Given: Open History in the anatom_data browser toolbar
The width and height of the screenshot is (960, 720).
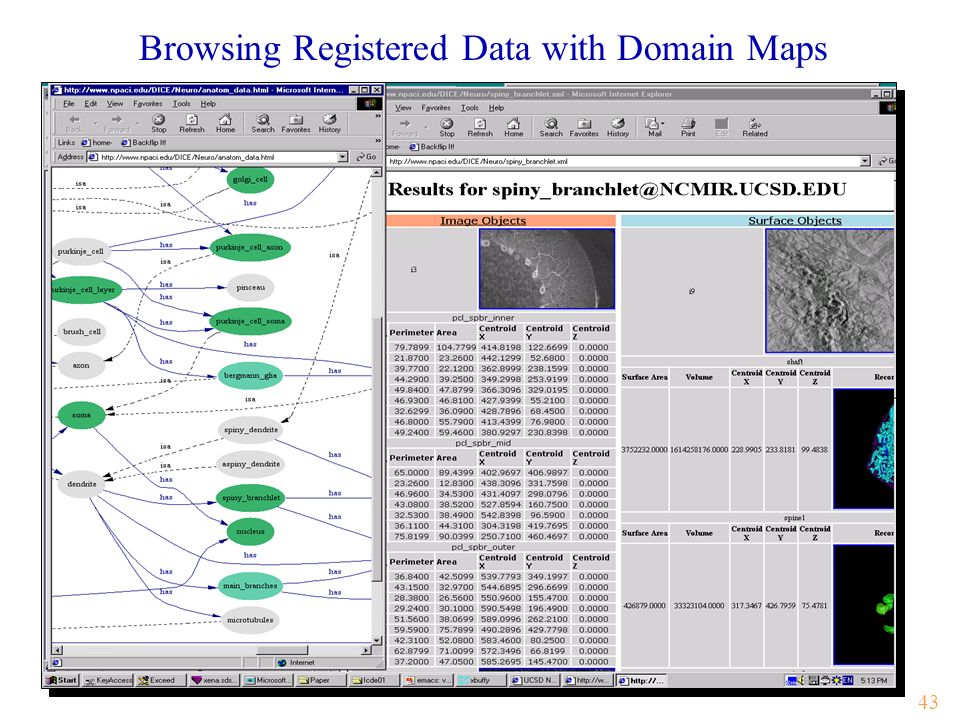Looking at the screenshot, I should click(329, 123).
